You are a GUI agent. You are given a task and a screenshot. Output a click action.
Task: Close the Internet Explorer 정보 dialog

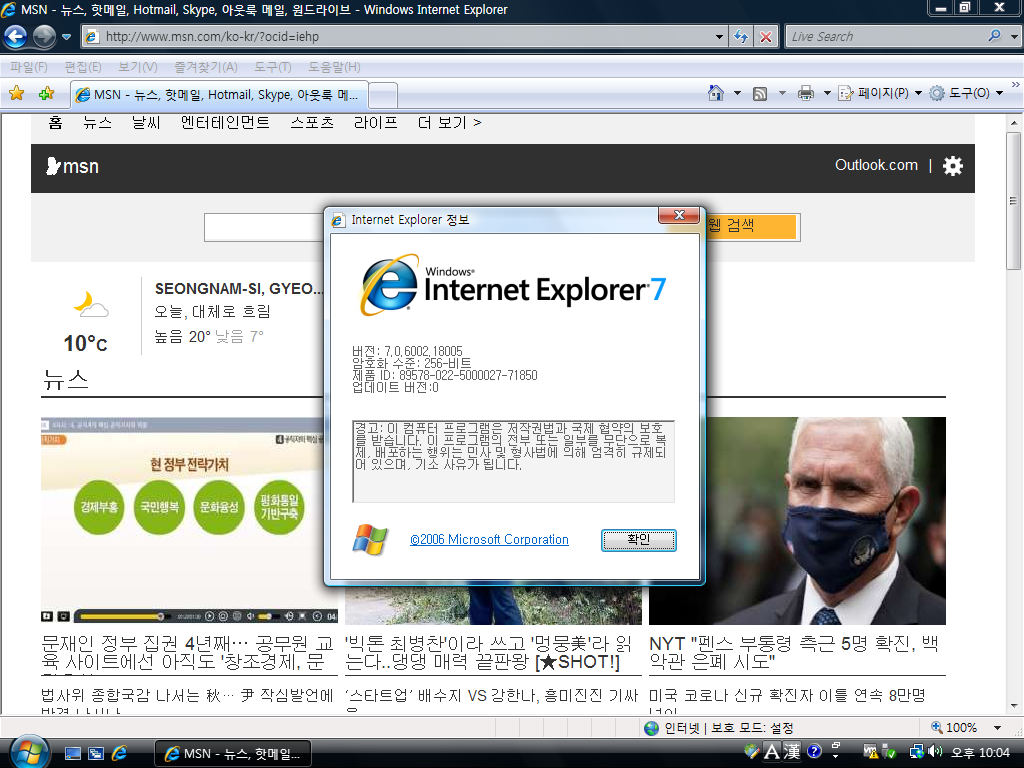(x=679, y=215)
